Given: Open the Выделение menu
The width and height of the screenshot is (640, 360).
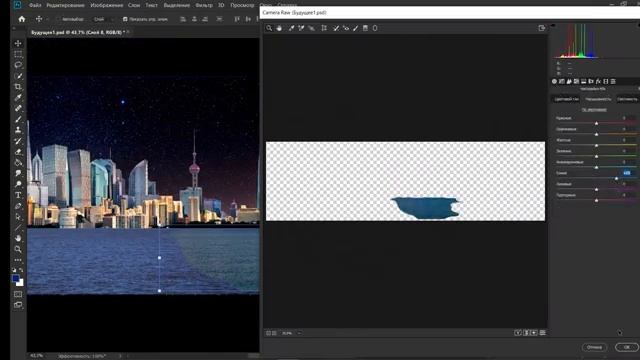Looking at the screenshot, I should 176,5.
